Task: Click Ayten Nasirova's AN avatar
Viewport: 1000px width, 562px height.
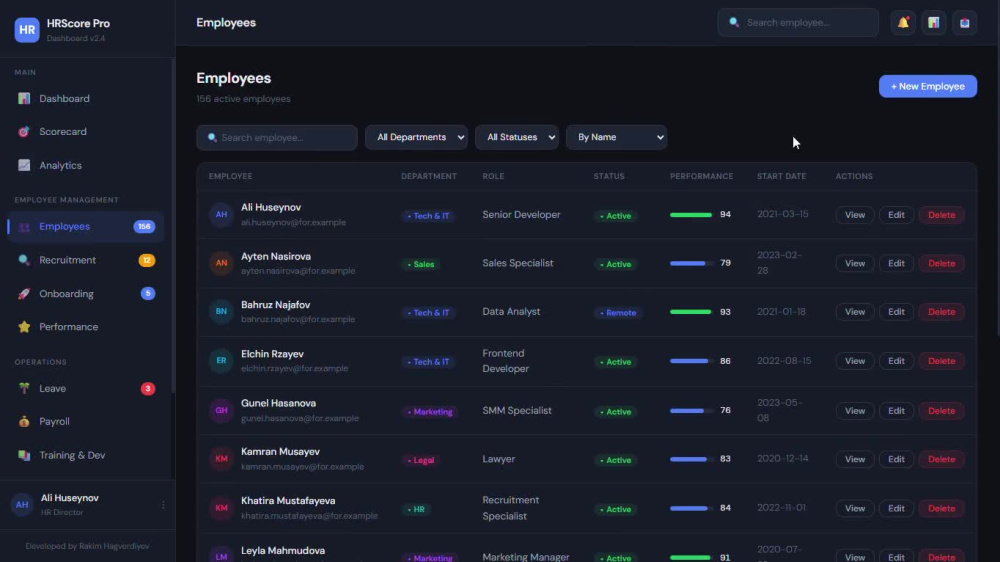Action: point(221,263)
